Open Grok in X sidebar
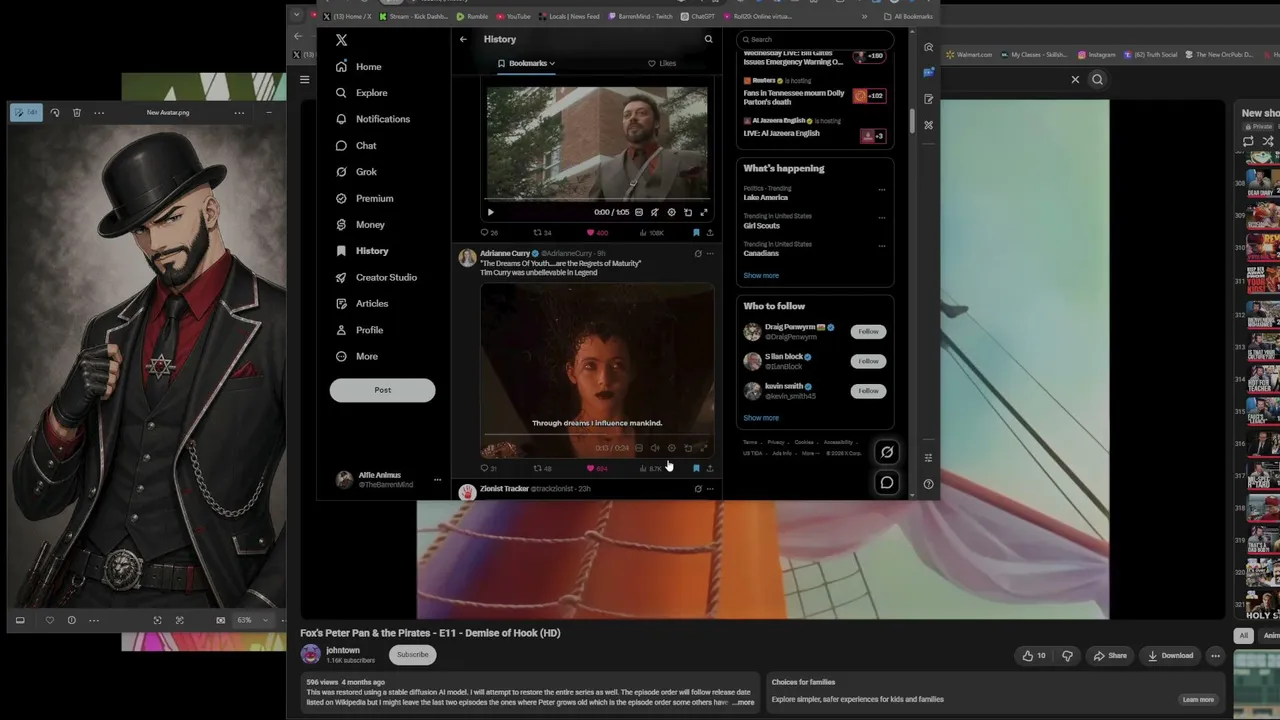The image size is (1280, 720). point(356,172)
